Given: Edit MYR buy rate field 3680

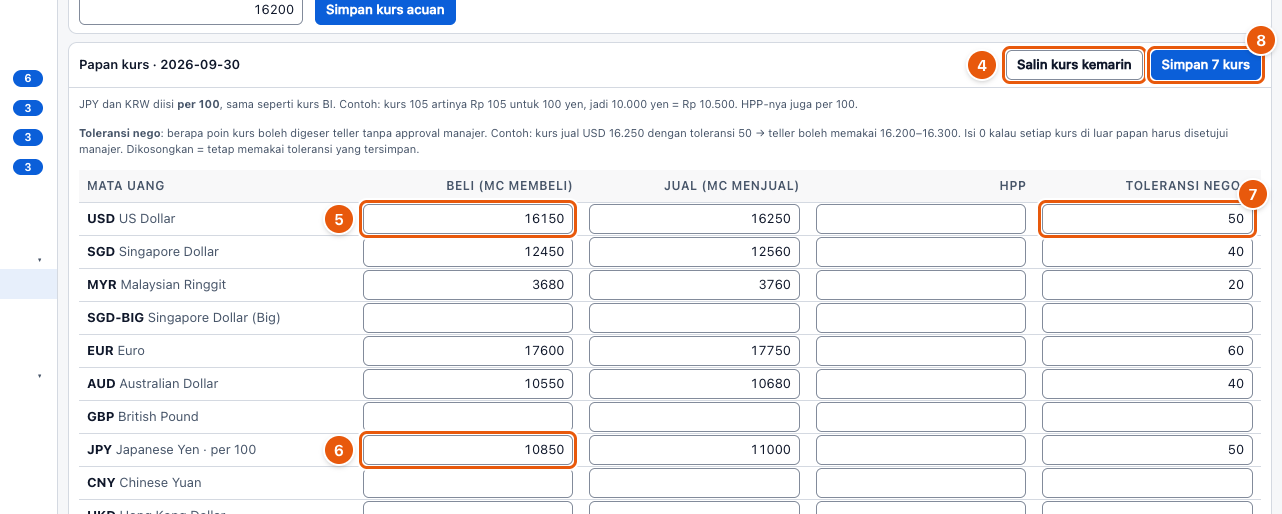Looking at the screenshot, I should click(x=468, y=285).
